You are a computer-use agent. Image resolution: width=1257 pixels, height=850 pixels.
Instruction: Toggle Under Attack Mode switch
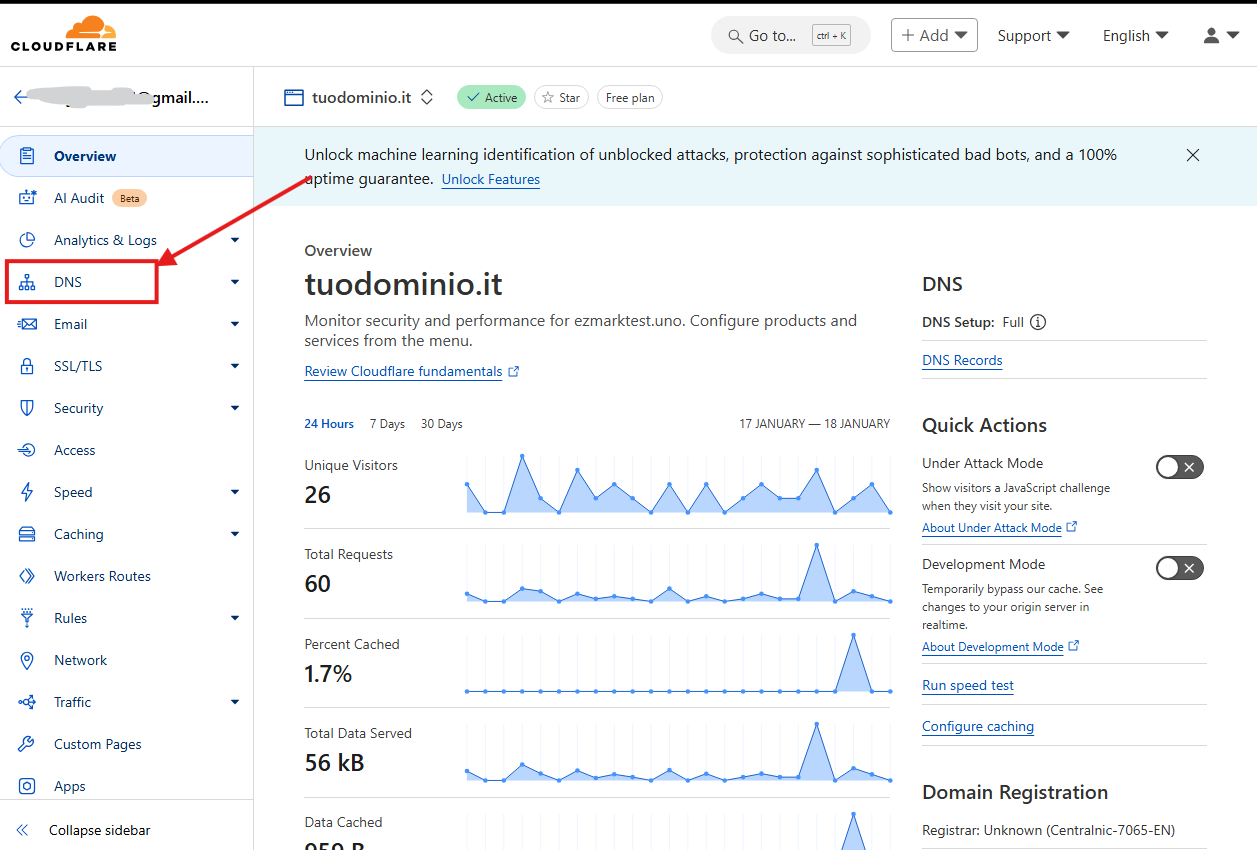click(1179, 467)
